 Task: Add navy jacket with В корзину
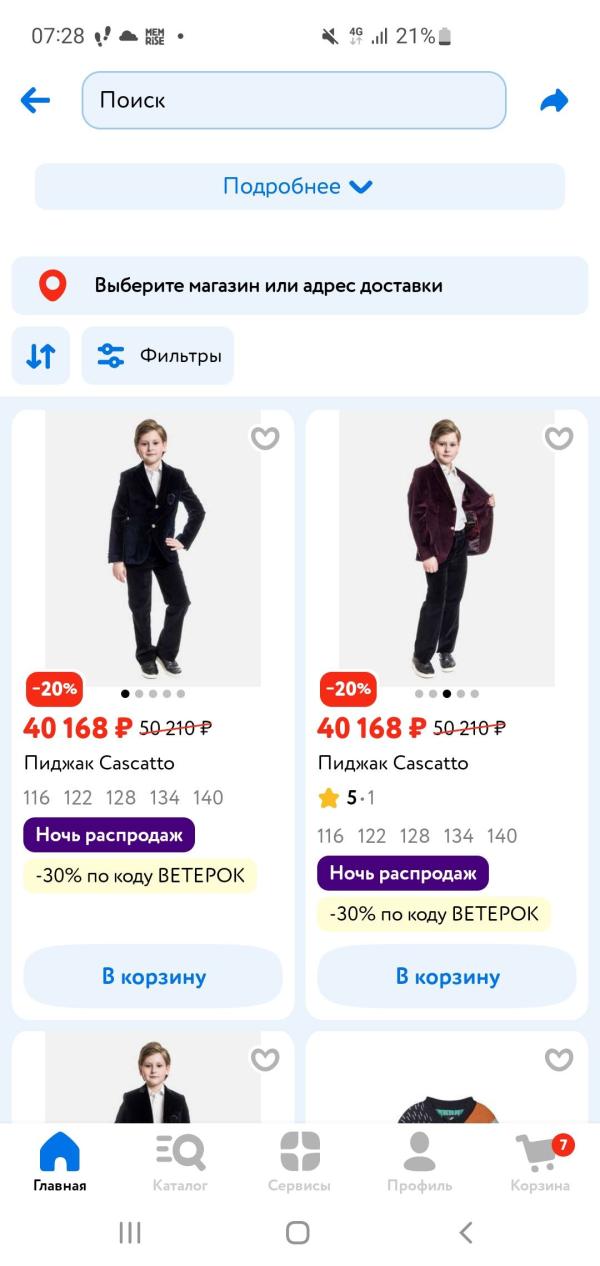click(153, 977)
